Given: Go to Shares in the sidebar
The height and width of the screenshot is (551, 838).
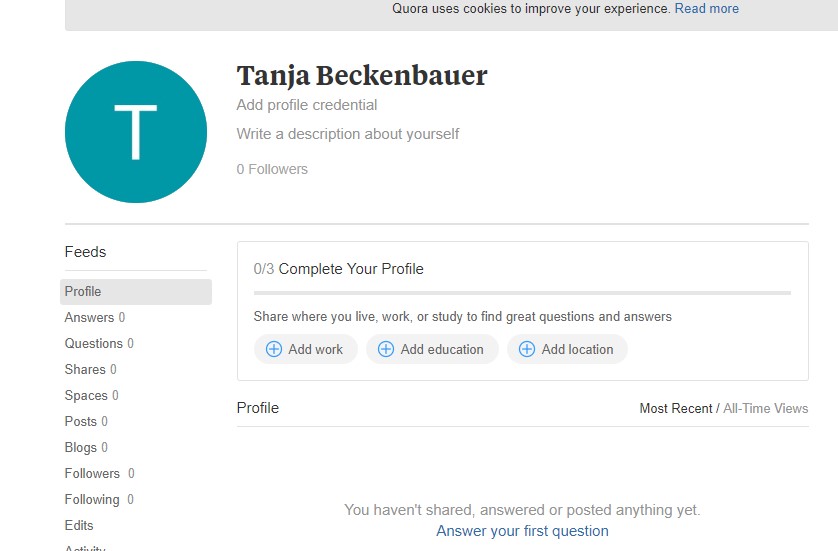Looking at the screenshot, I should pos(90,369).
